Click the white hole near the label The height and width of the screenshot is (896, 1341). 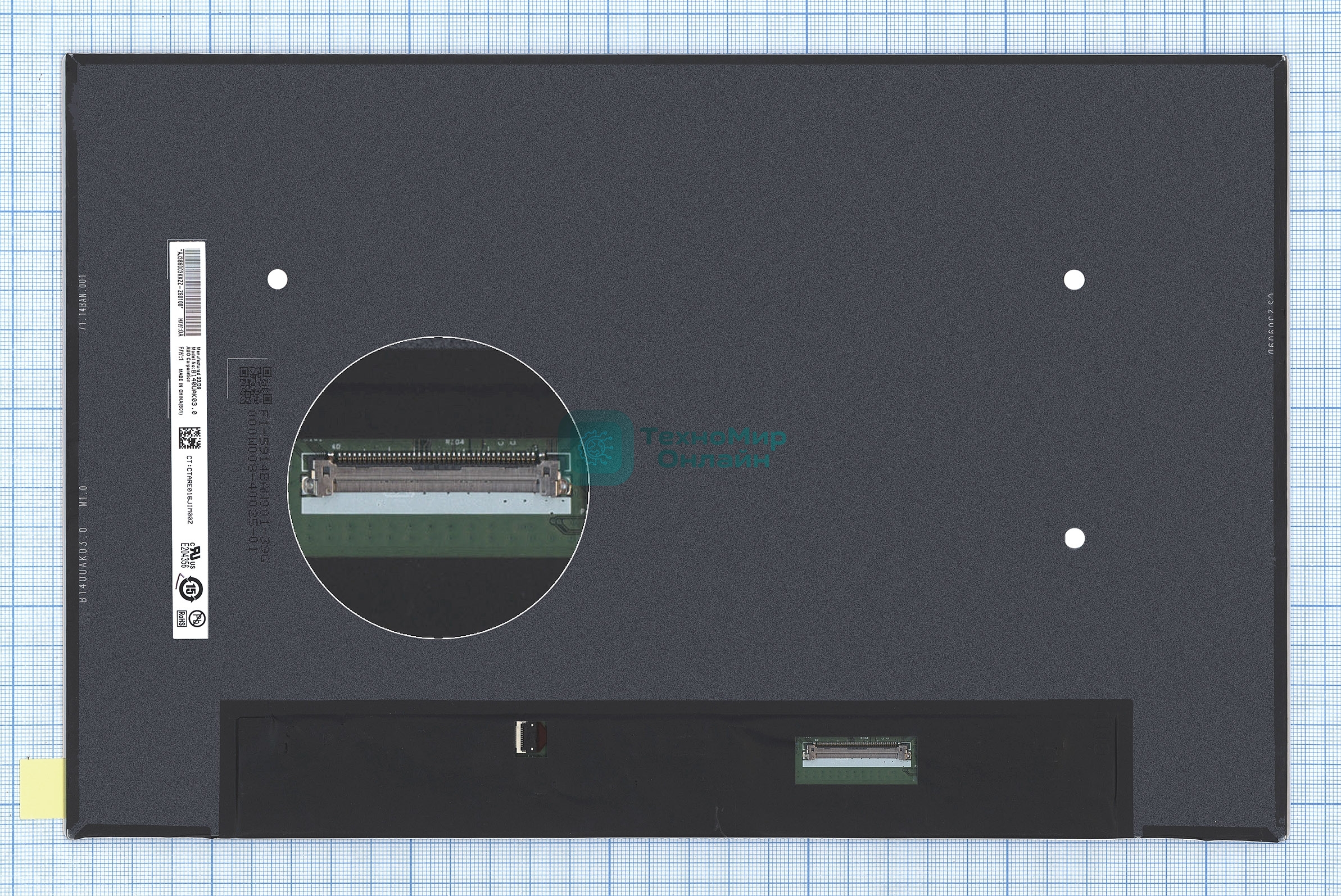click(x=278, y=279)
